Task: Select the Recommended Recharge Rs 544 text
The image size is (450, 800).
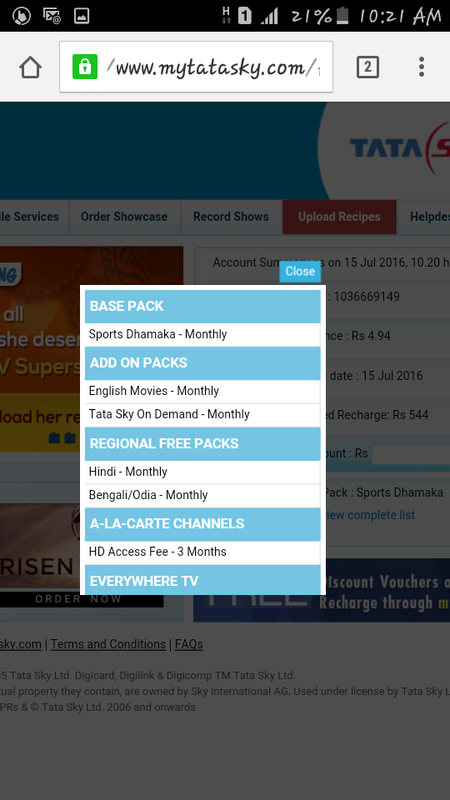Action: (x=378, y=415)
